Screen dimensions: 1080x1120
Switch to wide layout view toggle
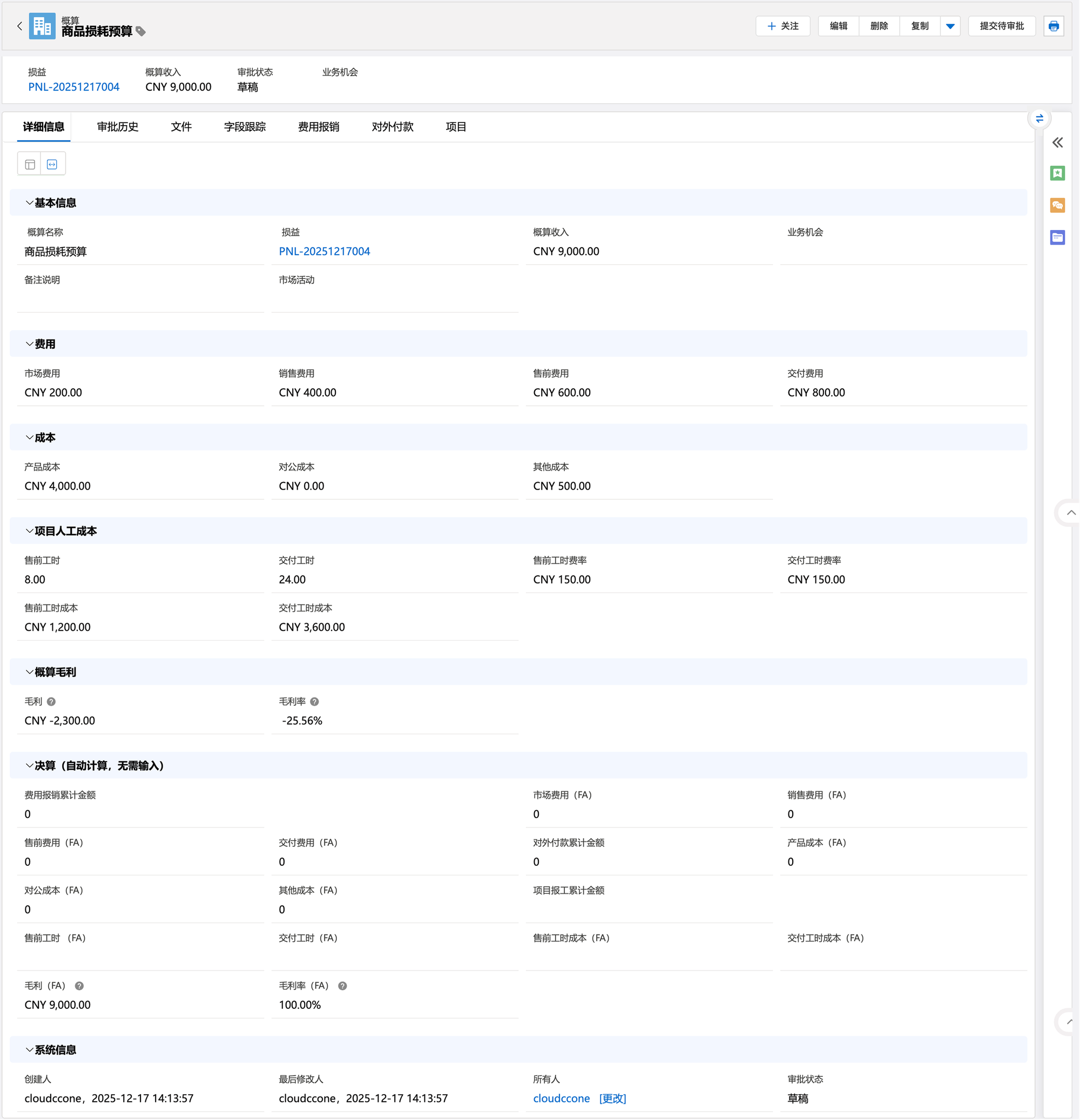point(52,165)
